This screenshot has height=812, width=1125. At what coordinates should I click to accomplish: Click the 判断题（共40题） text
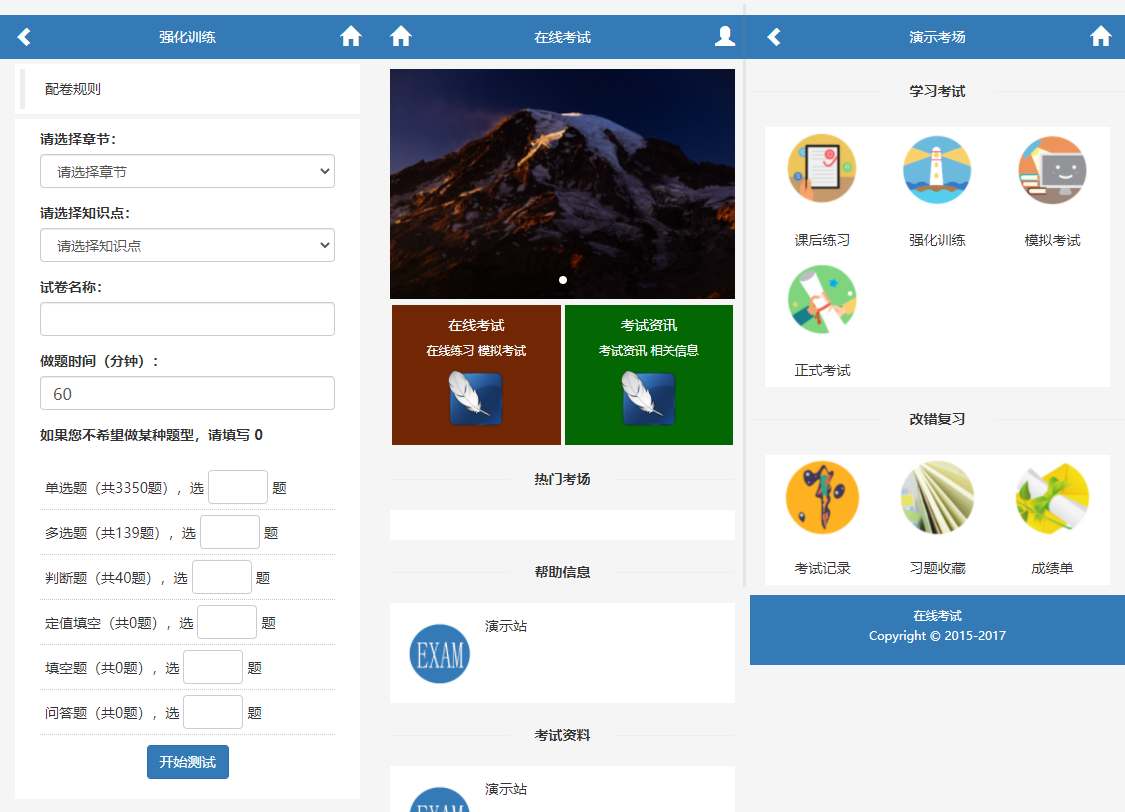click(x=100, y=578)
